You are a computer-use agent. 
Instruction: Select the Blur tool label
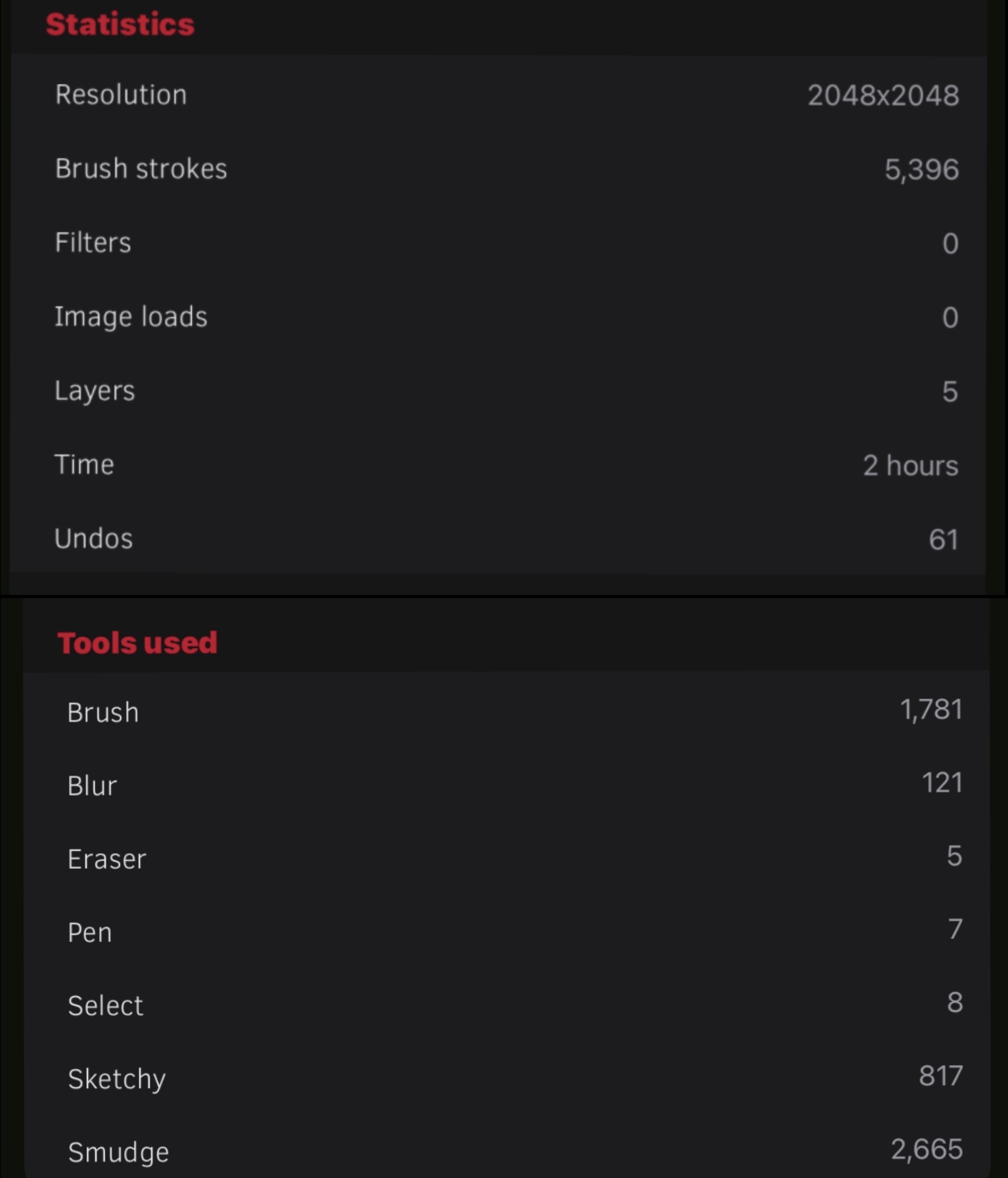(x=92, y=786)
